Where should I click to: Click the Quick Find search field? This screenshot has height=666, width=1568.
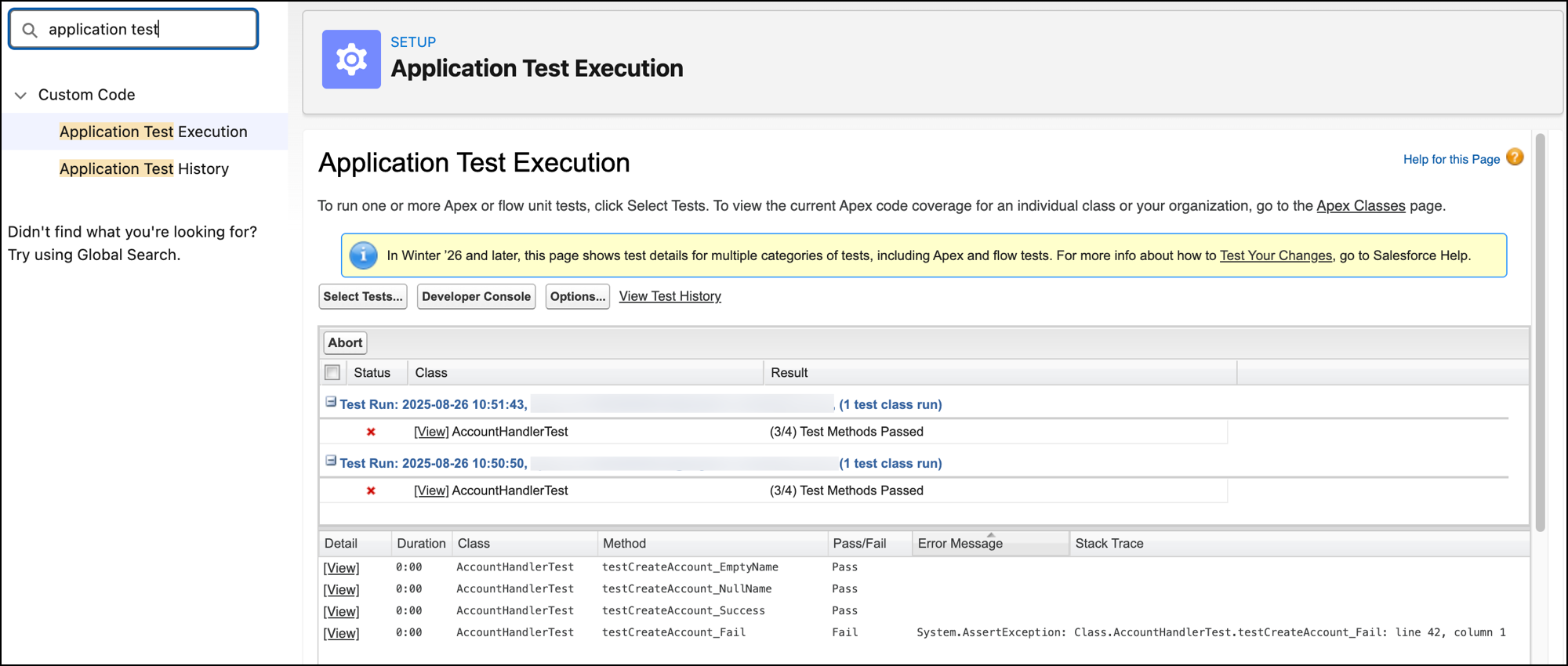(x=149, y=30)
